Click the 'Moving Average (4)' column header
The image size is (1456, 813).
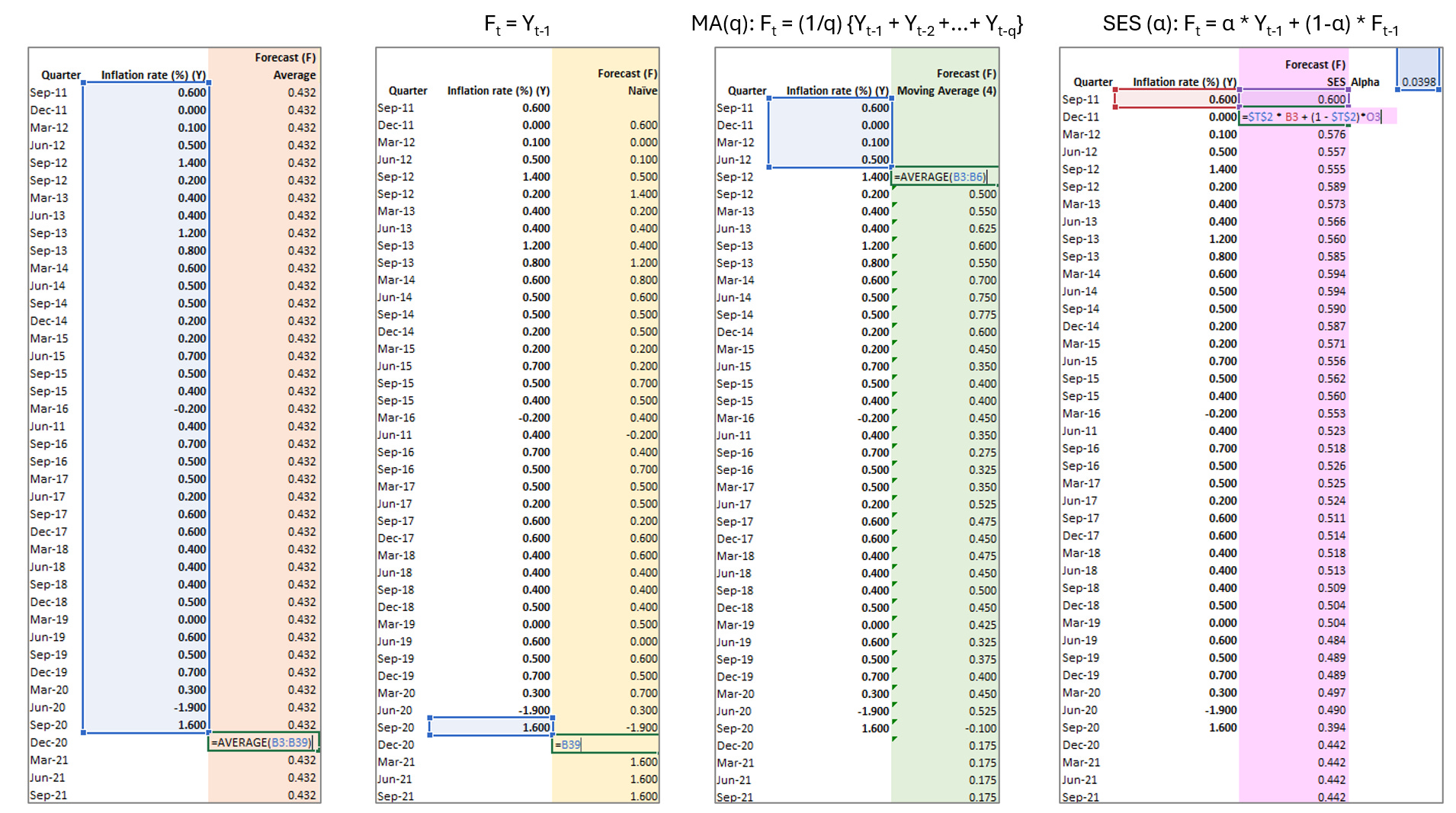point(946,91)
